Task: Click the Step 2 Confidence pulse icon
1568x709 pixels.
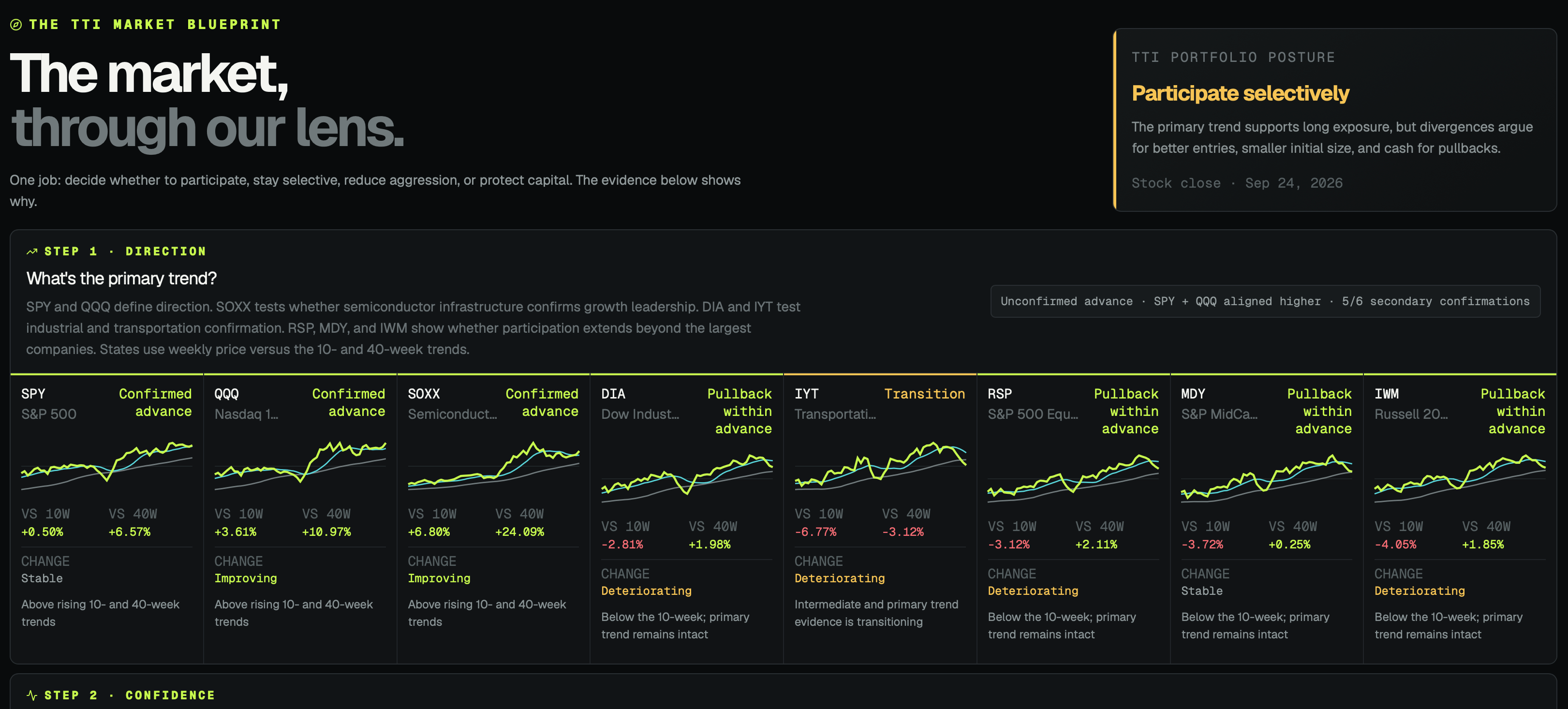Action: point(32,695)
